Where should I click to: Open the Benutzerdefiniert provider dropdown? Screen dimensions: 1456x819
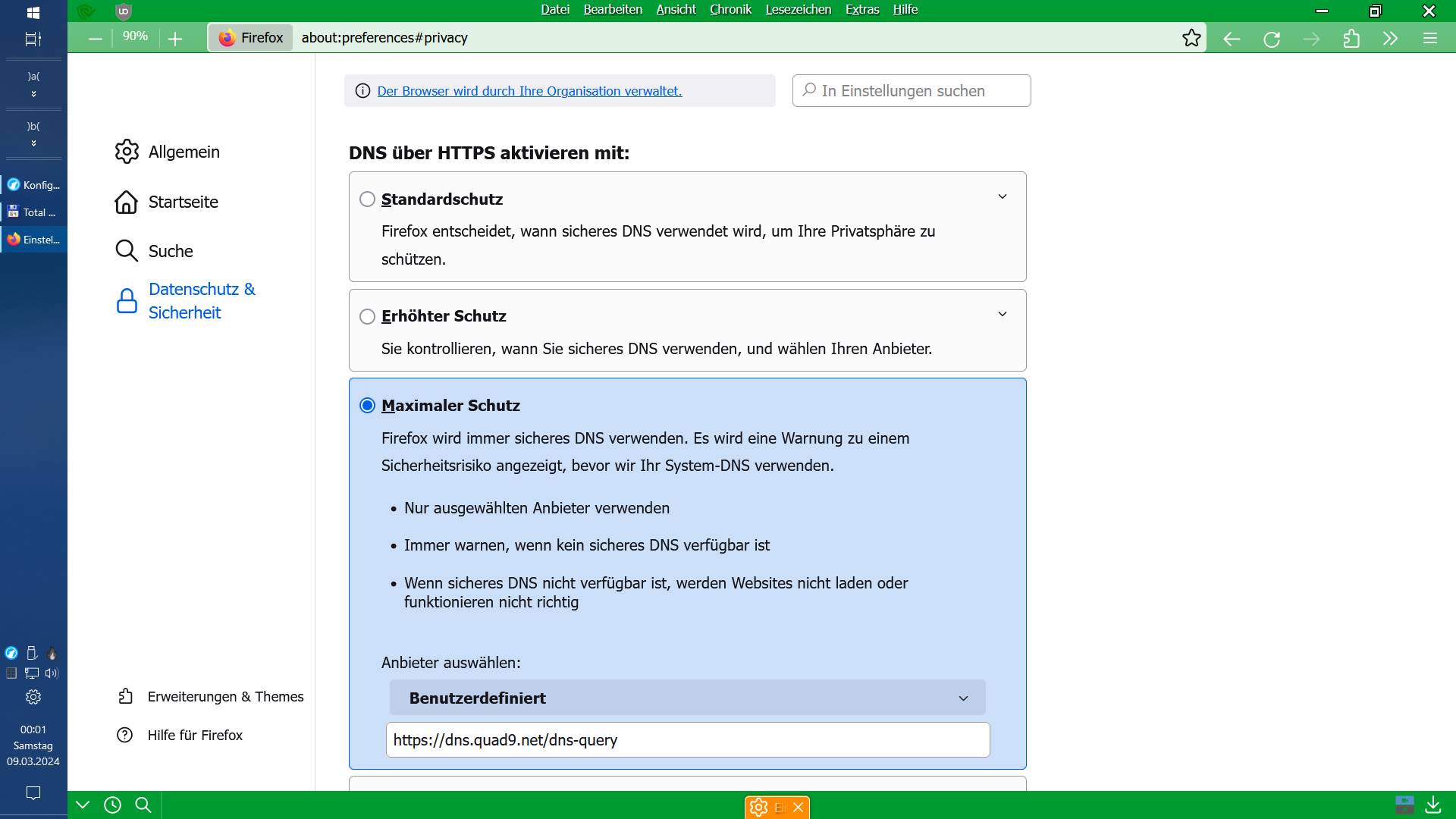(687, 698)
